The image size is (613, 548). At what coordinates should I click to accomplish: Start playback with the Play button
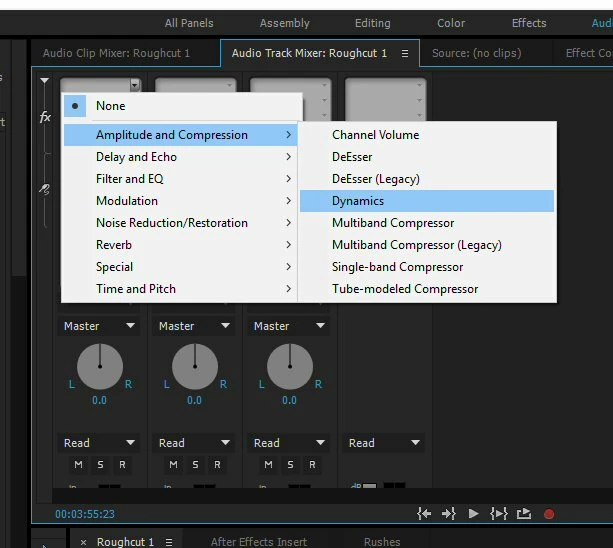tap(473, 514)
